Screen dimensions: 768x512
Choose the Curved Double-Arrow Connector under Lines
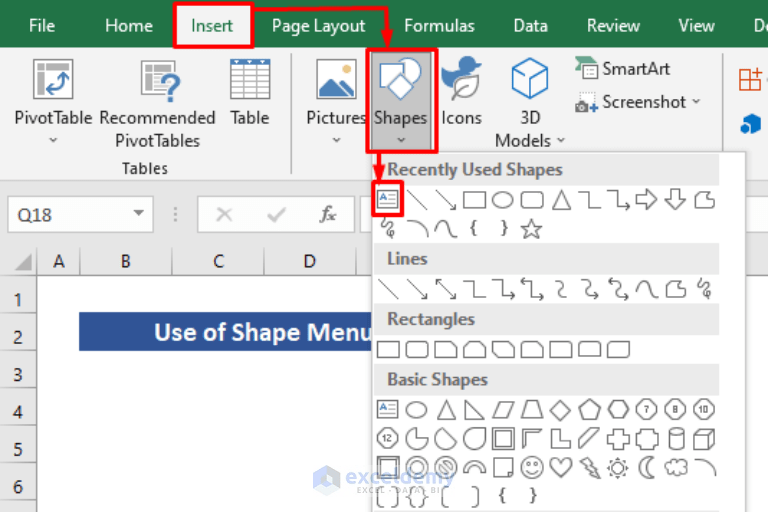coord(618,289)
